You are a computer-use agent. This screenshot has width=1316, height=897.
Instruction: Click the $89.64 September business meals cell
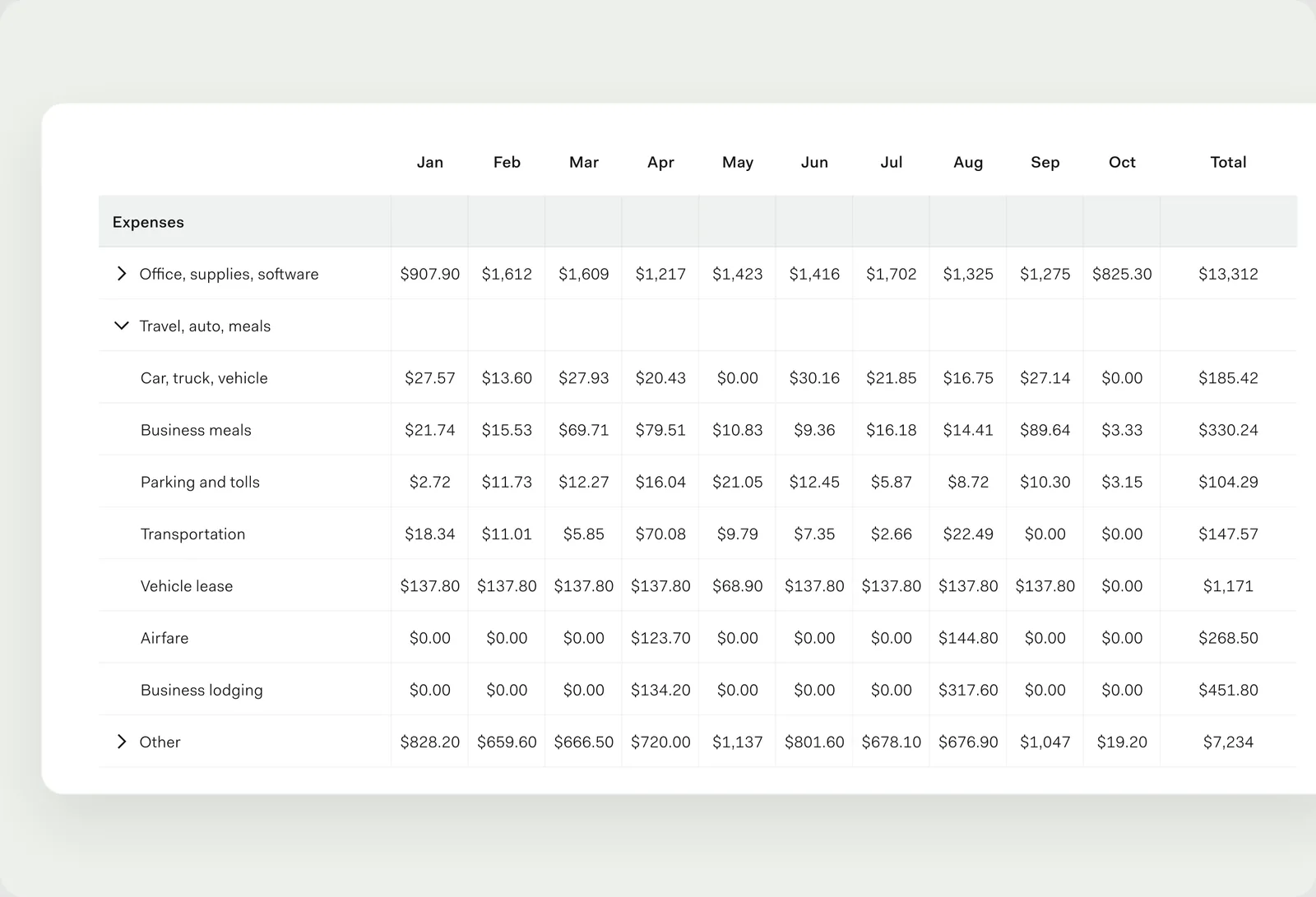[x=1045, y=430]
